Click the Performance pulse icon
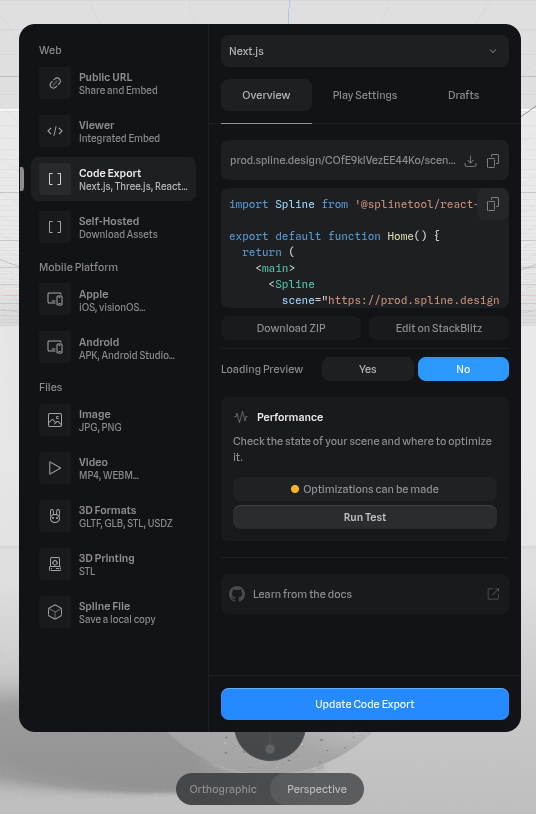This screenshot has height=814, width=536. click(241, 417)
